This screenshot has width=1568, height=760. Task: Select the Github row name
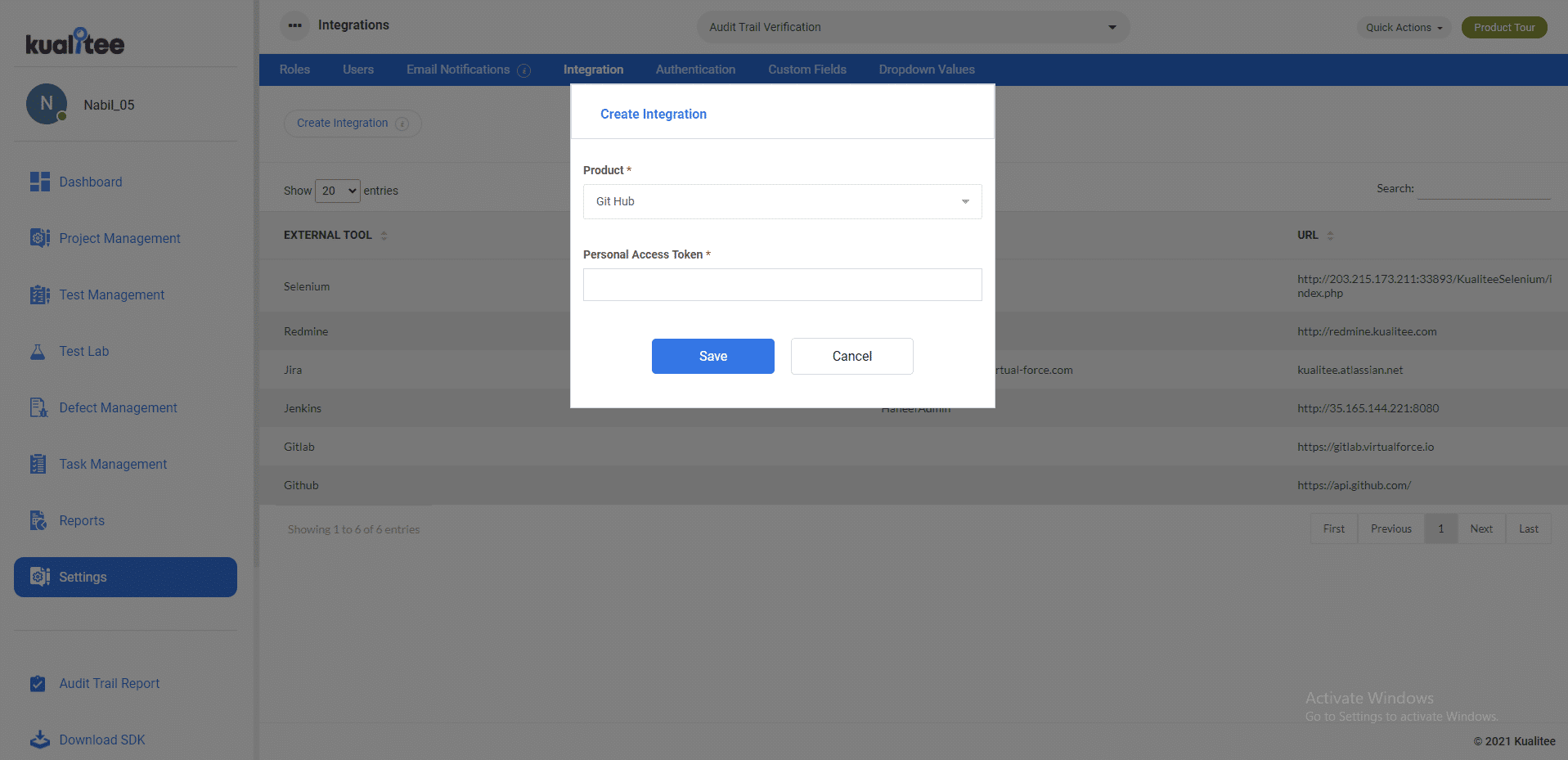click(x=301, y=485)
